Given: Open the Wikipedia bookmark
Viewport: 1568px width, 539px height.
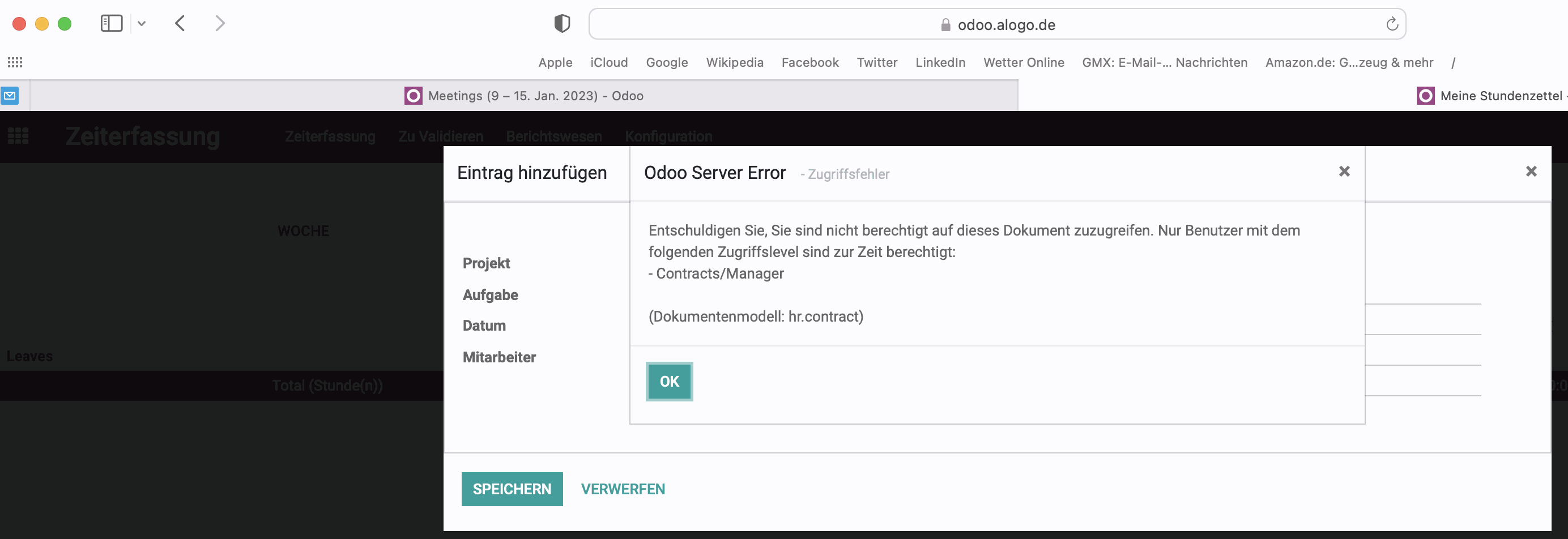Looking at the screenshot, I should pos(734,62).
